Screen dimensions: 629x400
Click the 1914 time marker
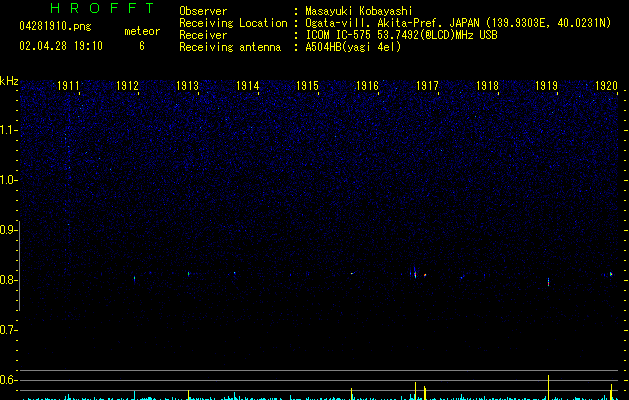(248, 86)
